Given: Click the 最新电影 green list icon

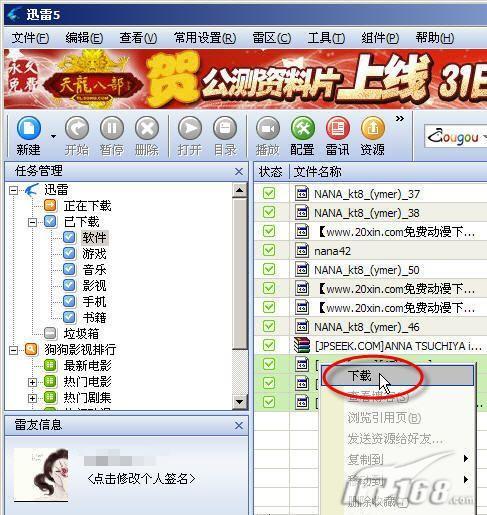Looking at the screenshot, I should click(50, 365).
